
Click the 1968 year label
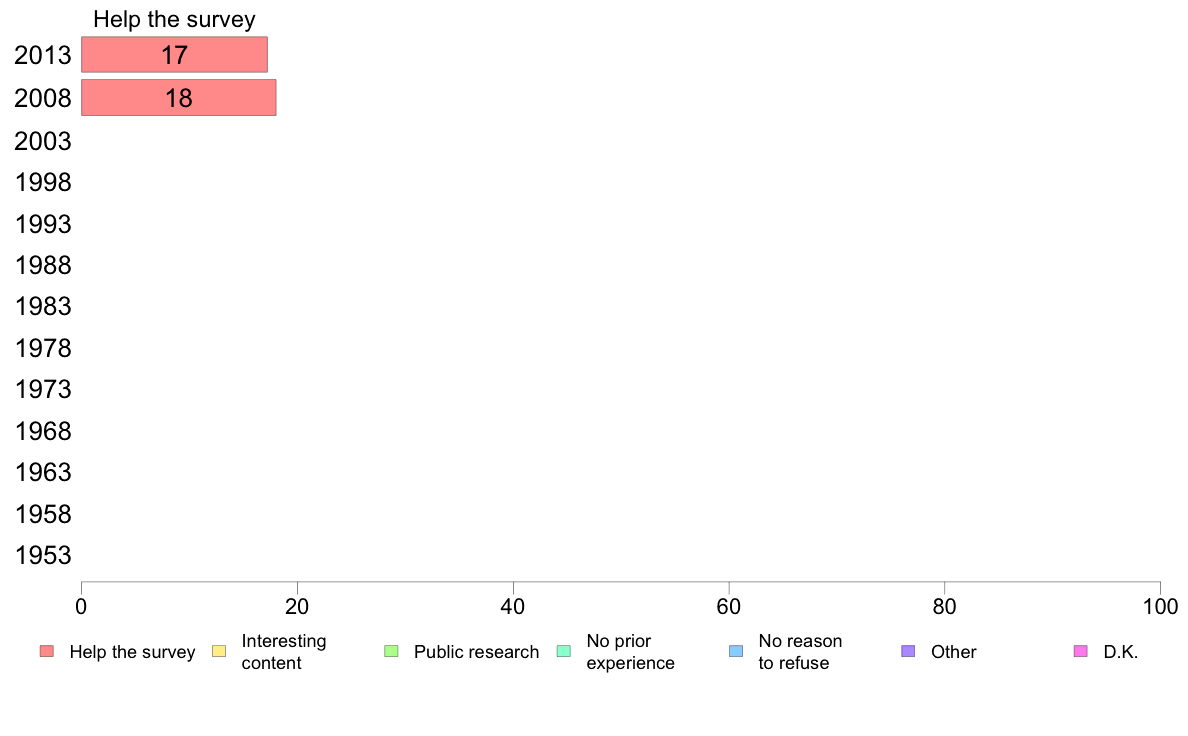pos(43,431)
